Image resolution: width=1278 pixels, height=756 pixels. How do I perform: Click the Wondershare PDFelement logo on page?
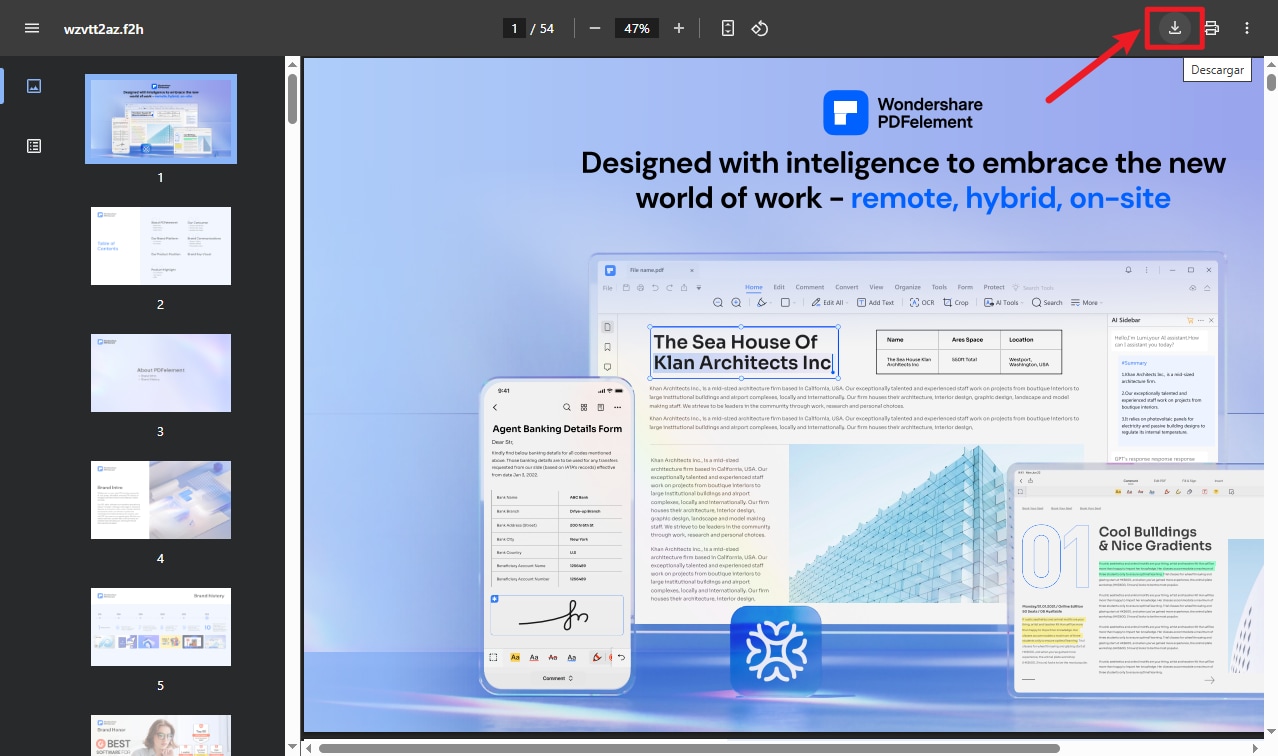tap(903, 112)
